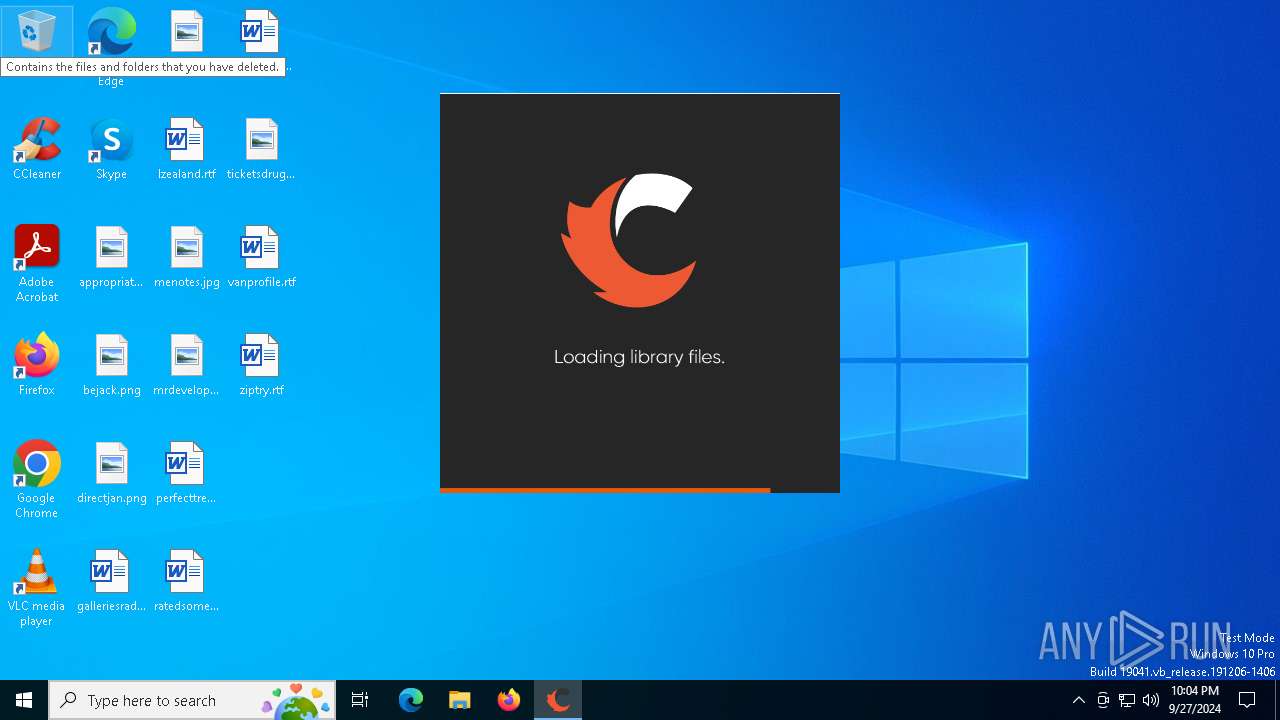This screenshot has height=720, width=1280.
Task: Launch the Firefox desktop shortcut
Action: pyautogui.click(x=37, y=365)
